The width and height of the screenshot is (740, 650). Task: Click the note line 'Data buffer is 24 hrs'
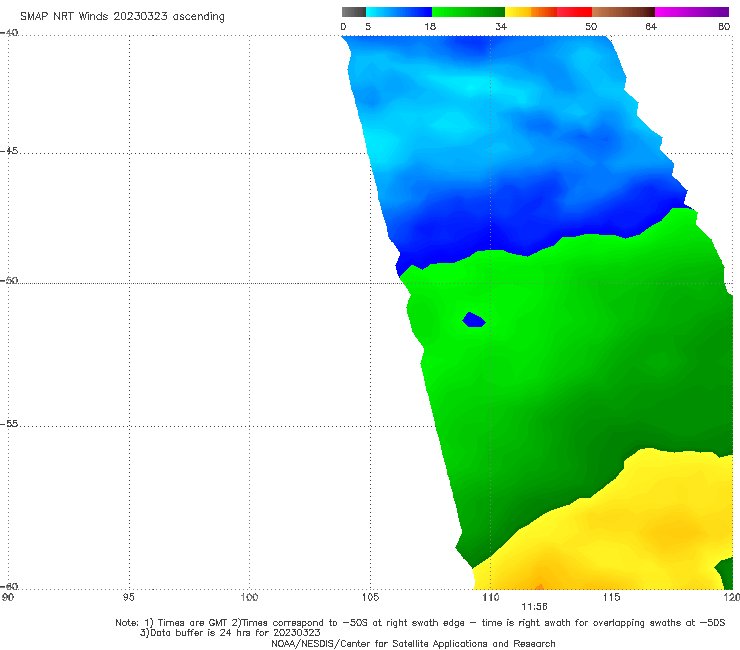click(x=230, y=633)
